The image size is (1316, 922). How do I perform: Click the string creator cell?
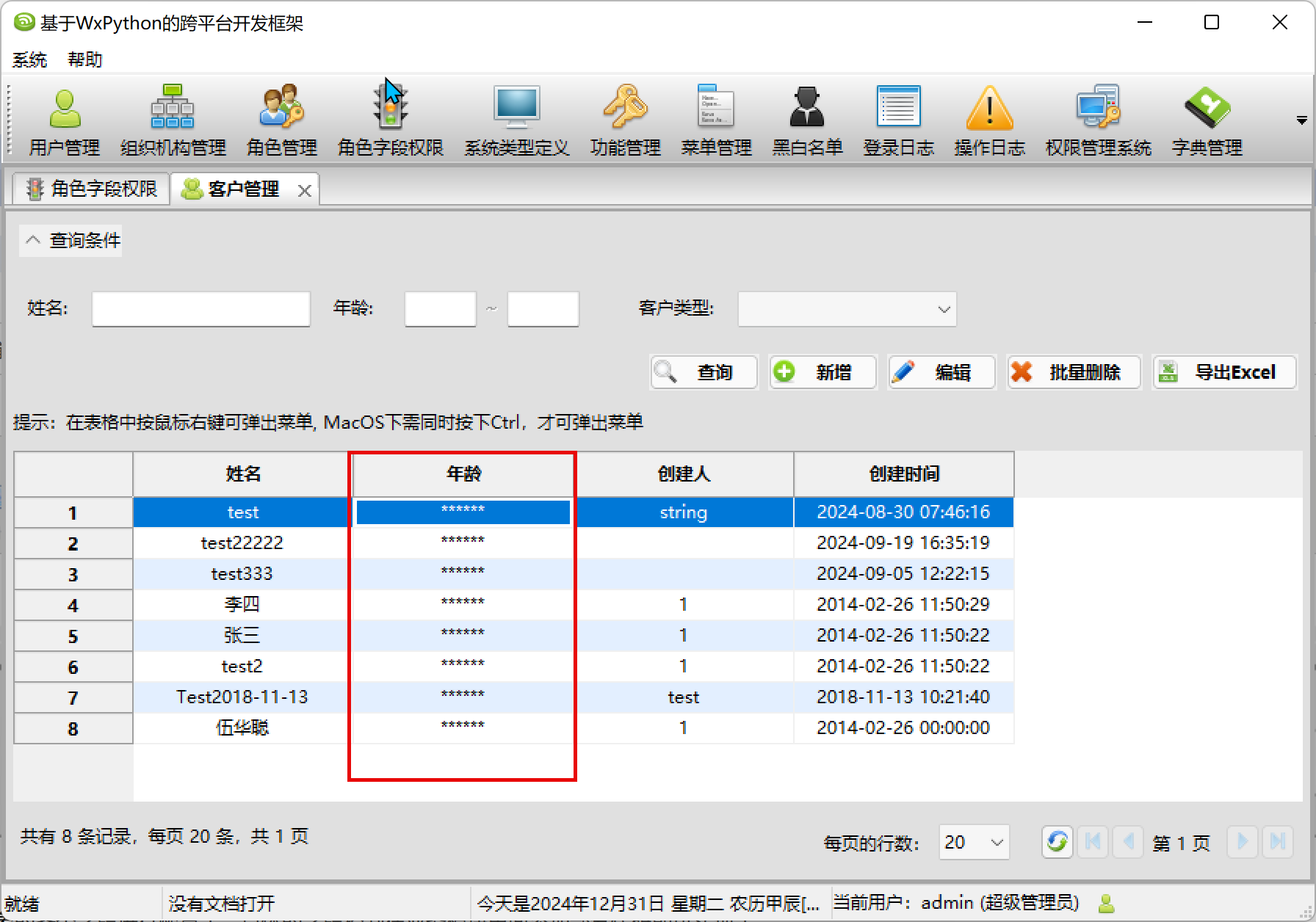(x=684, y=512)
